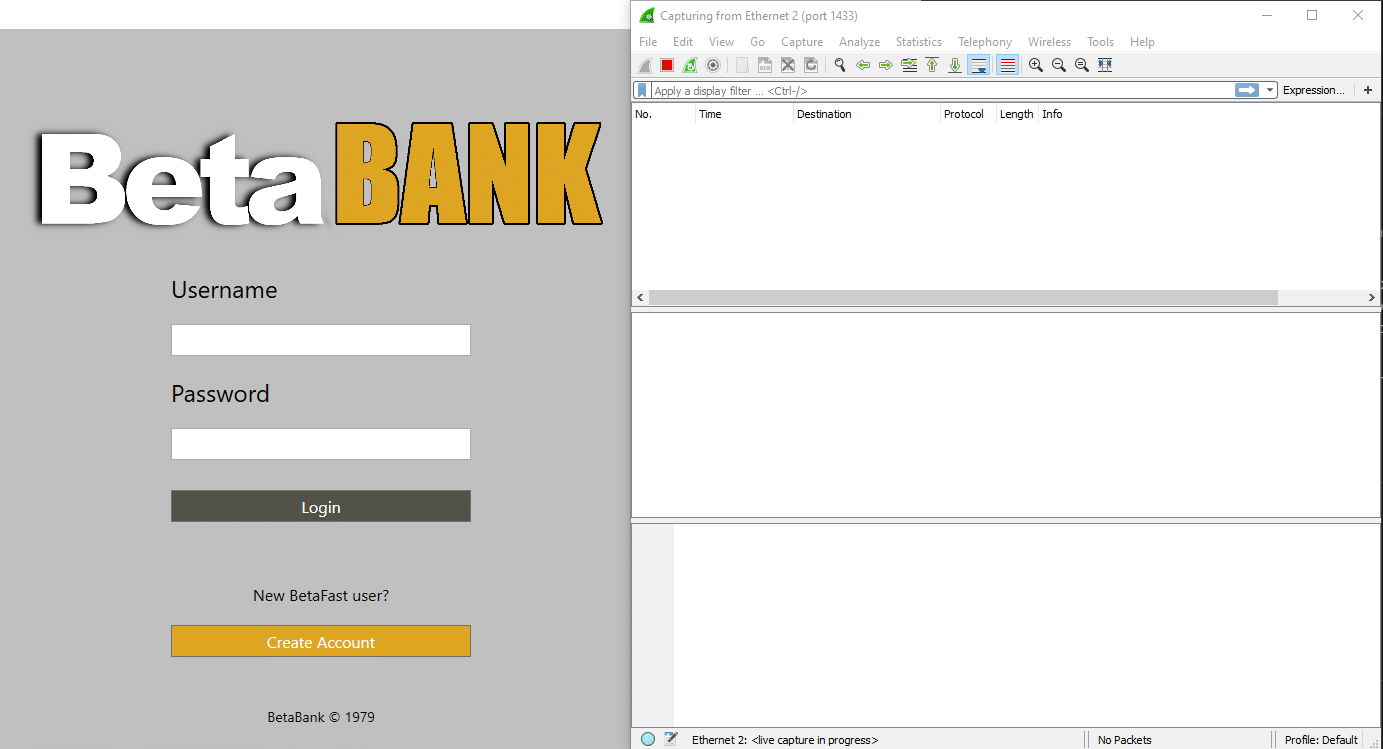1383x749 pixels.
Task: Click the Username input field
Action: tap(320, 340)
